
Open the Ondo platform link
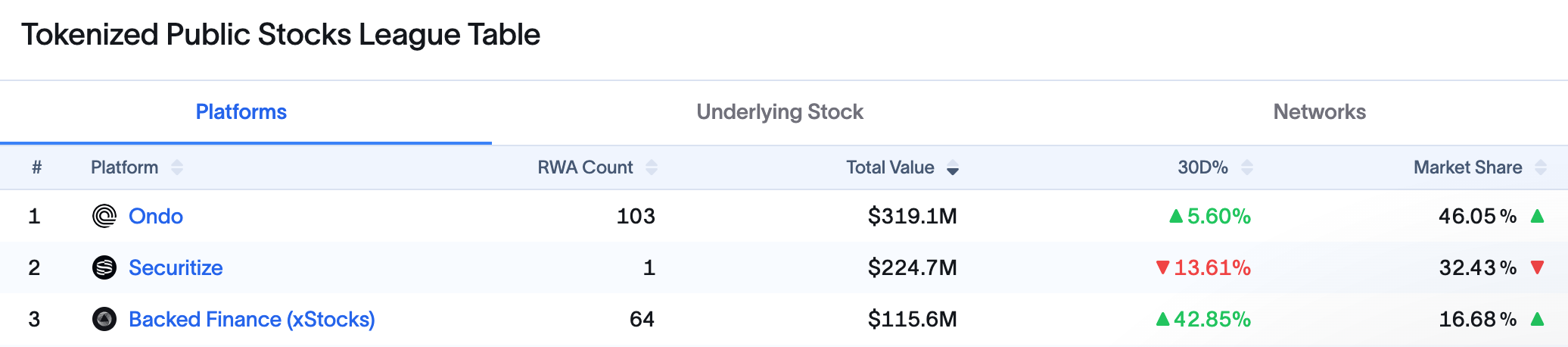coord(156,216)
